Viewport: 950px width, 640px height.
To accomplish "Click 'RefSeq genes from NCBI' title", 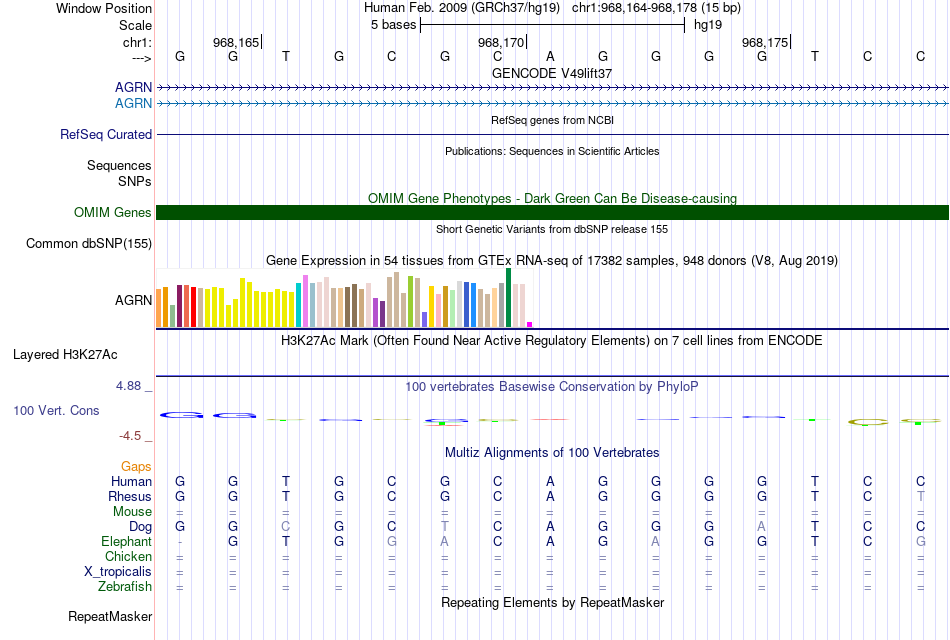I will 552,120.
